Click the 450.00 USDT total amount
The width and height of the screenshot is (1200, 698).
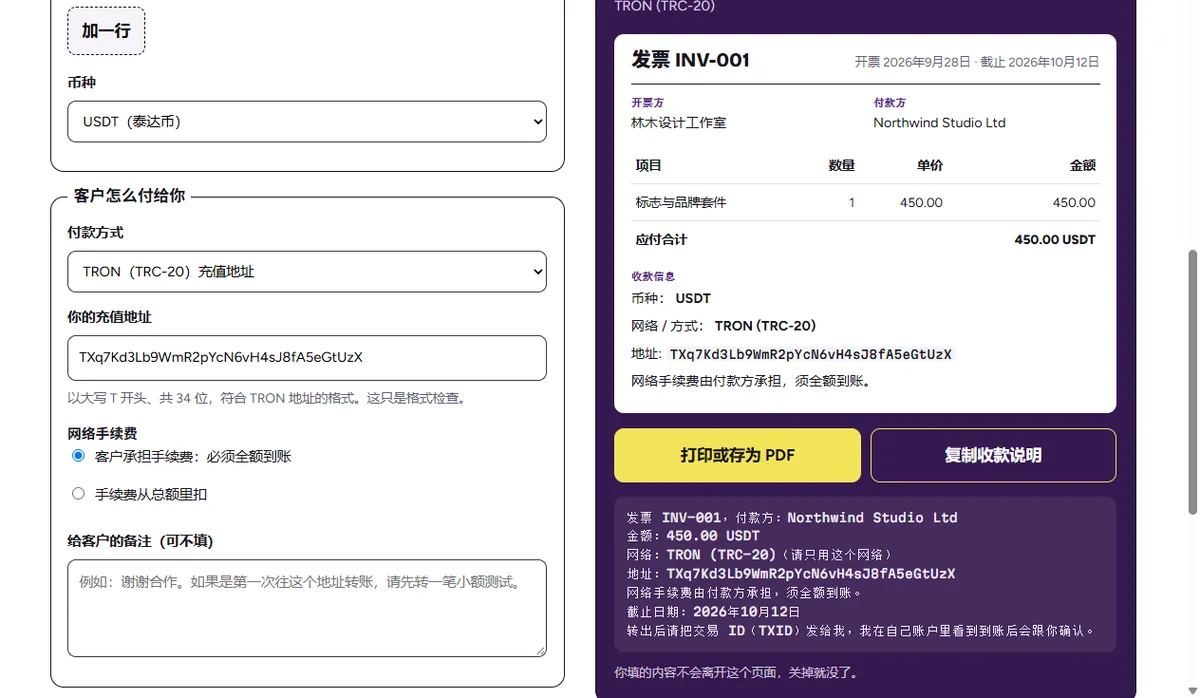[1055, 240]
